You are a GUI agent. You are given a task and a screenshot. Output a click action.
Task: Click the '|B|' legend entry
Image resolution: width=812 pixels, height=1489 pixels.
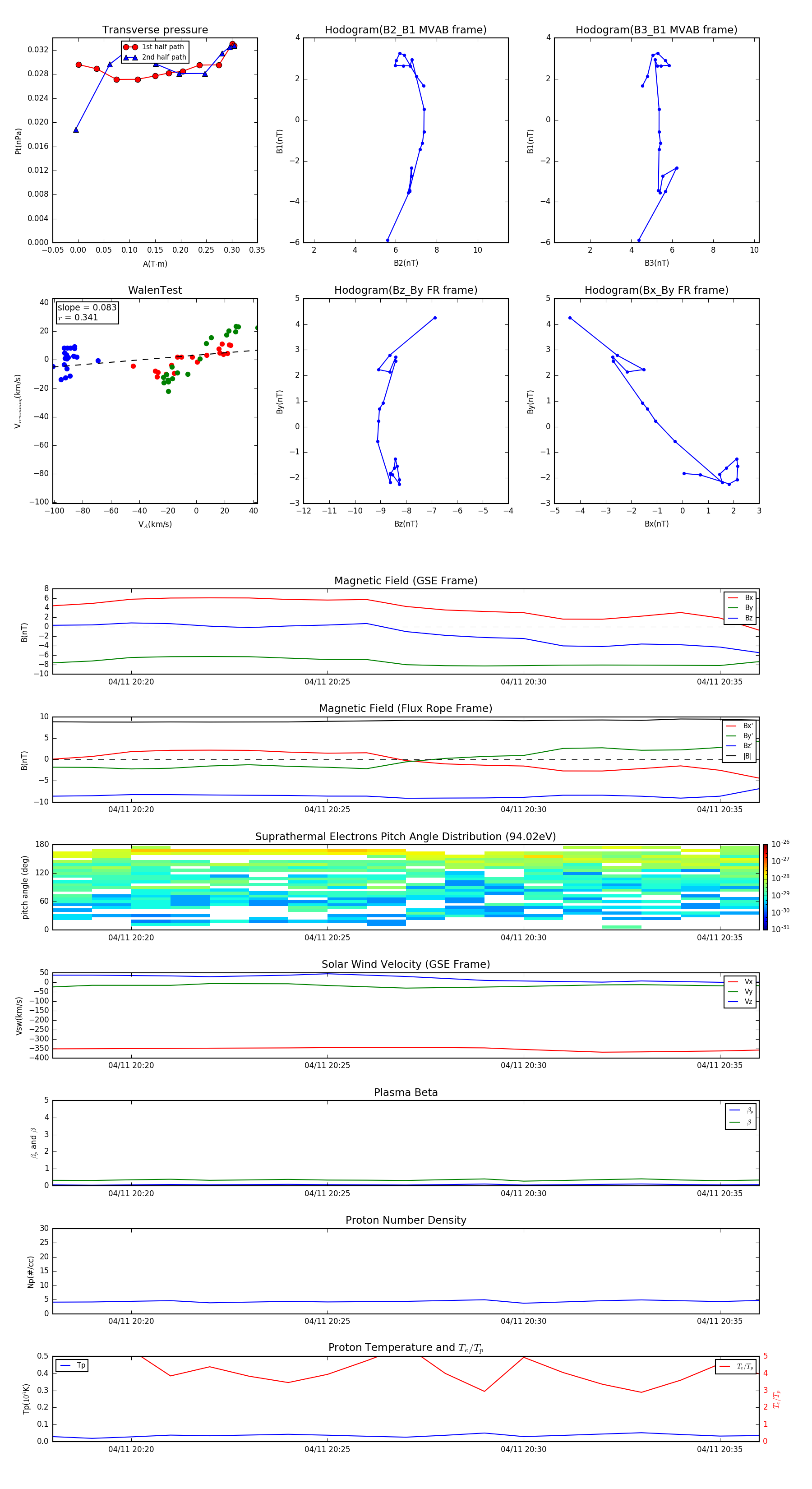click(739, 756)
